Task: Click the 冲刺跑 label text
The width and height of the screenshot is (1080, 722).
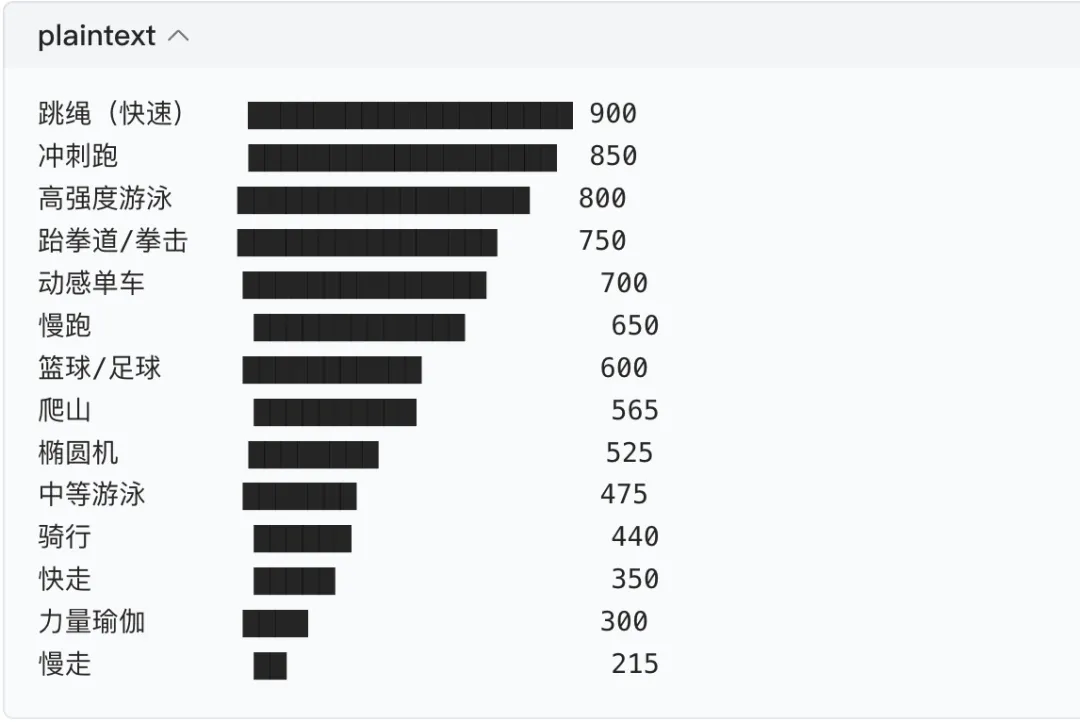Action: tap(78, 156)
